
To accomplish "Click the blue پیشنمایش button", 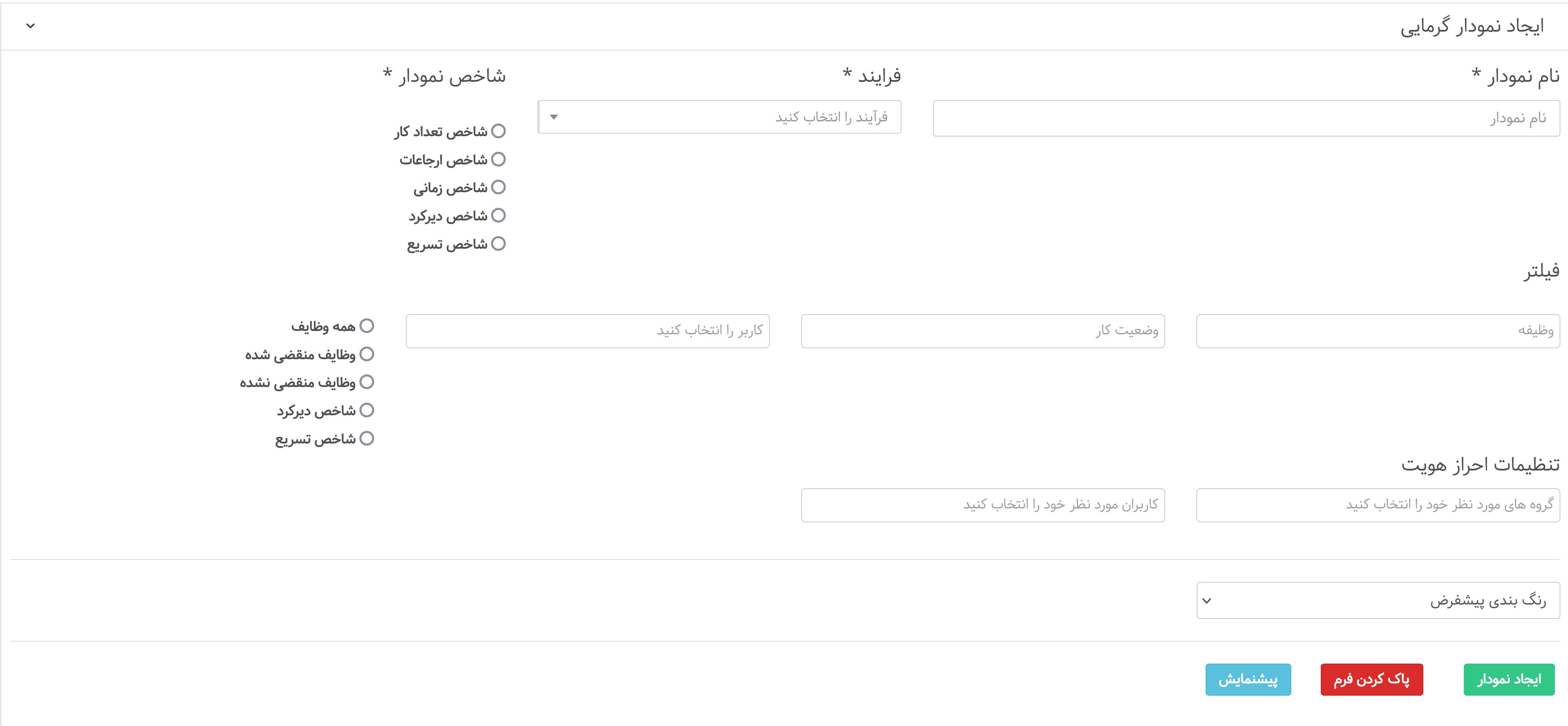I will 1247,679.
